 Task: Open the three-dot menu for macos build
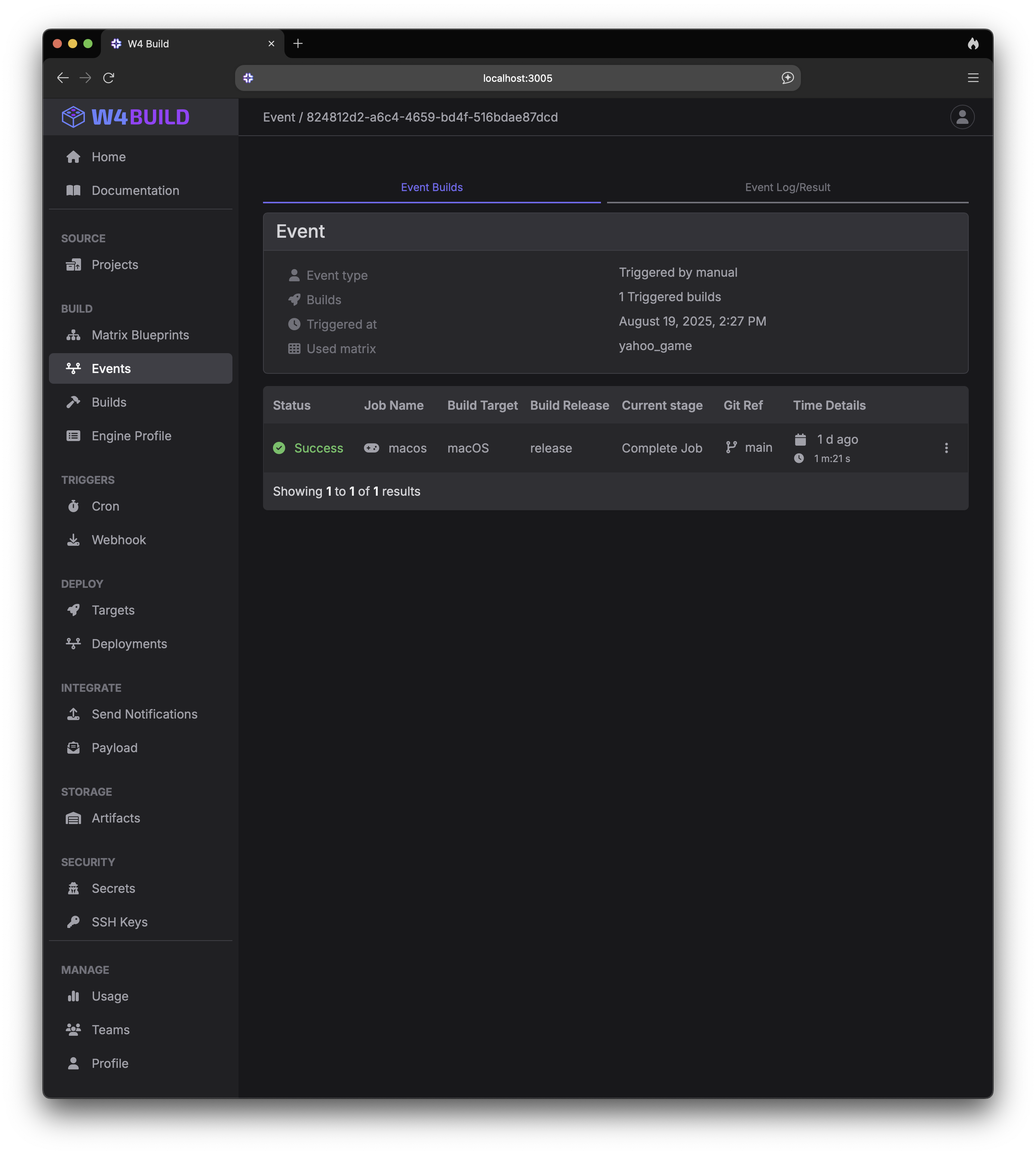[946, 448]
